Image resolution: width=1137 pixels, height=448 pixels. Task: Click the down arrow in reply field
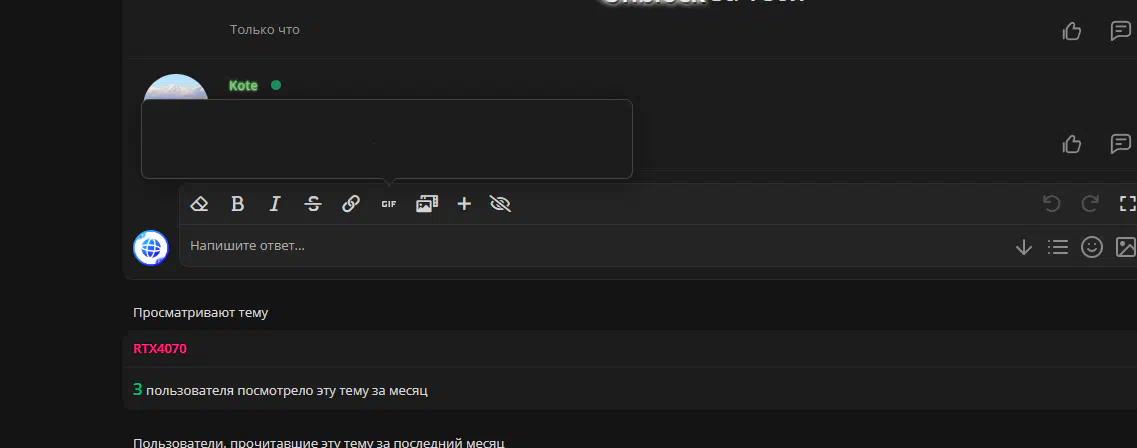point(1024,247)
